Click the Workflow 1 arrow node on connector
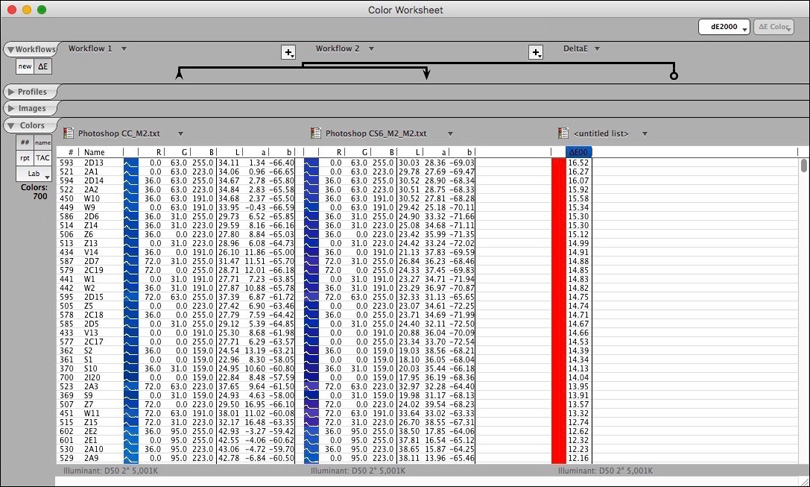810x487 pixels. click(x=179, y=75)
